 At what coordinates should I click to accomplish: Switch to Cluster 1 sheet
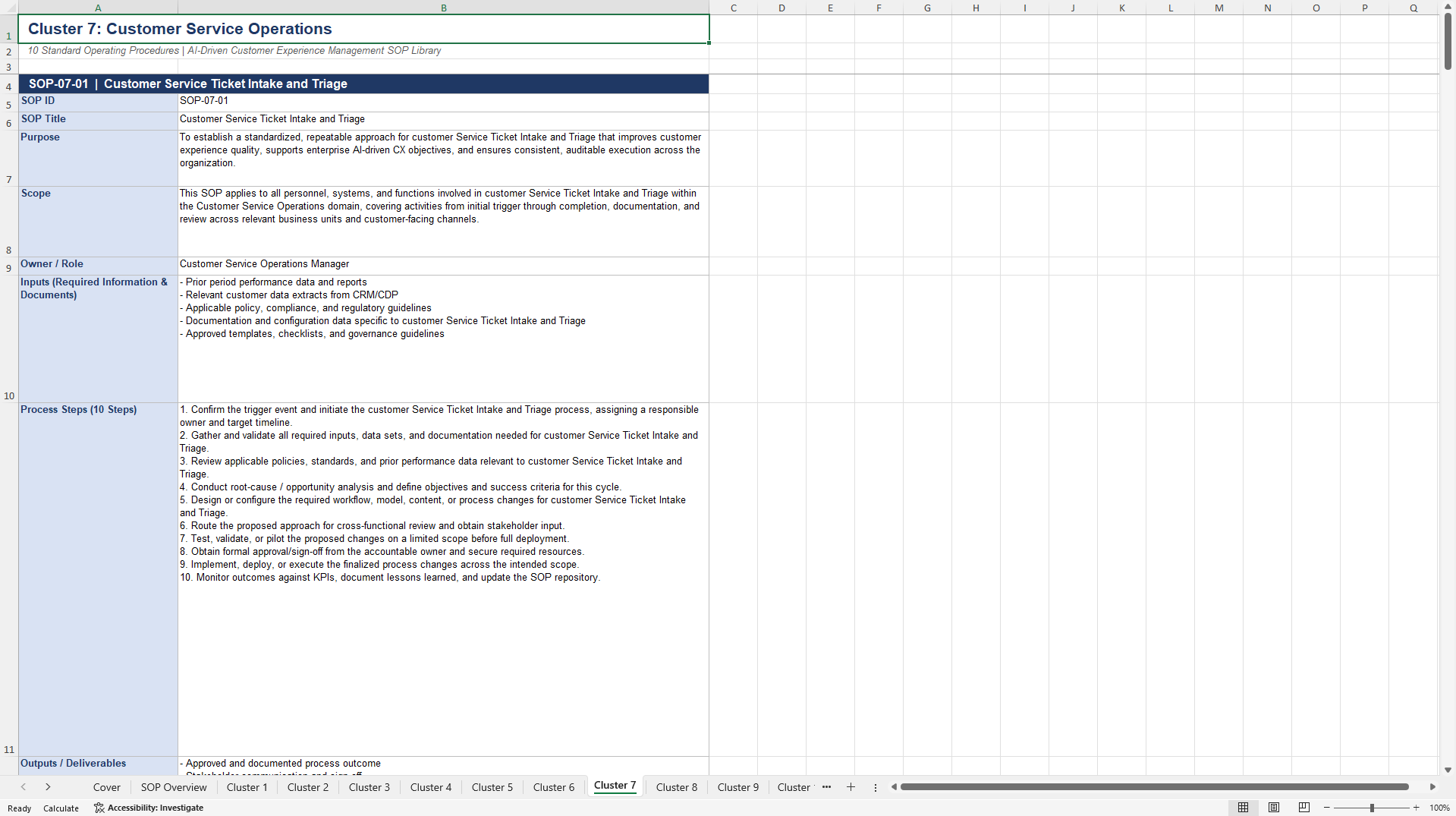coord(247,787)
